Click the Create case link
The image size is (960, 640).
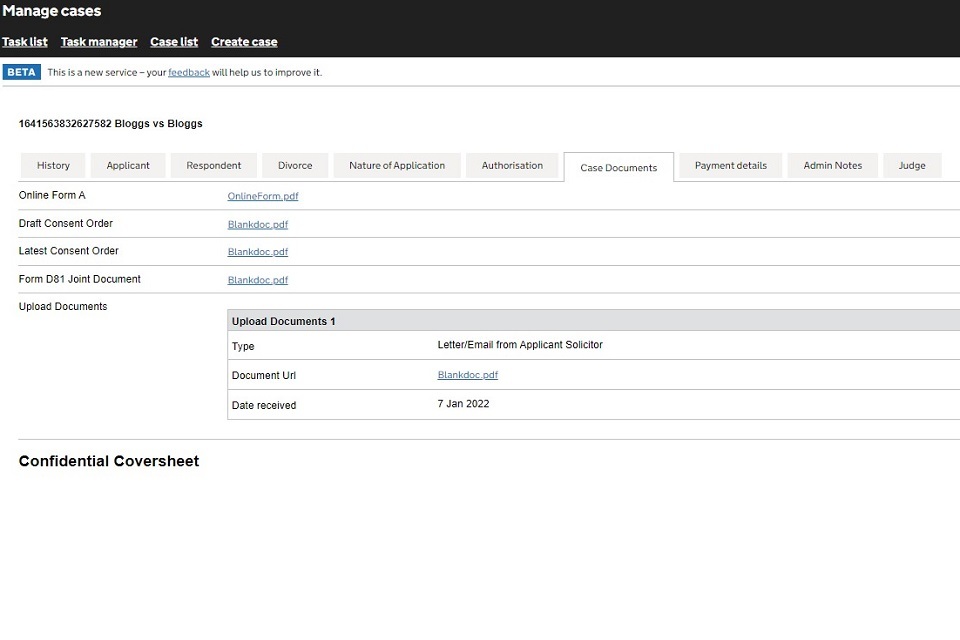[x=244, y=42]
